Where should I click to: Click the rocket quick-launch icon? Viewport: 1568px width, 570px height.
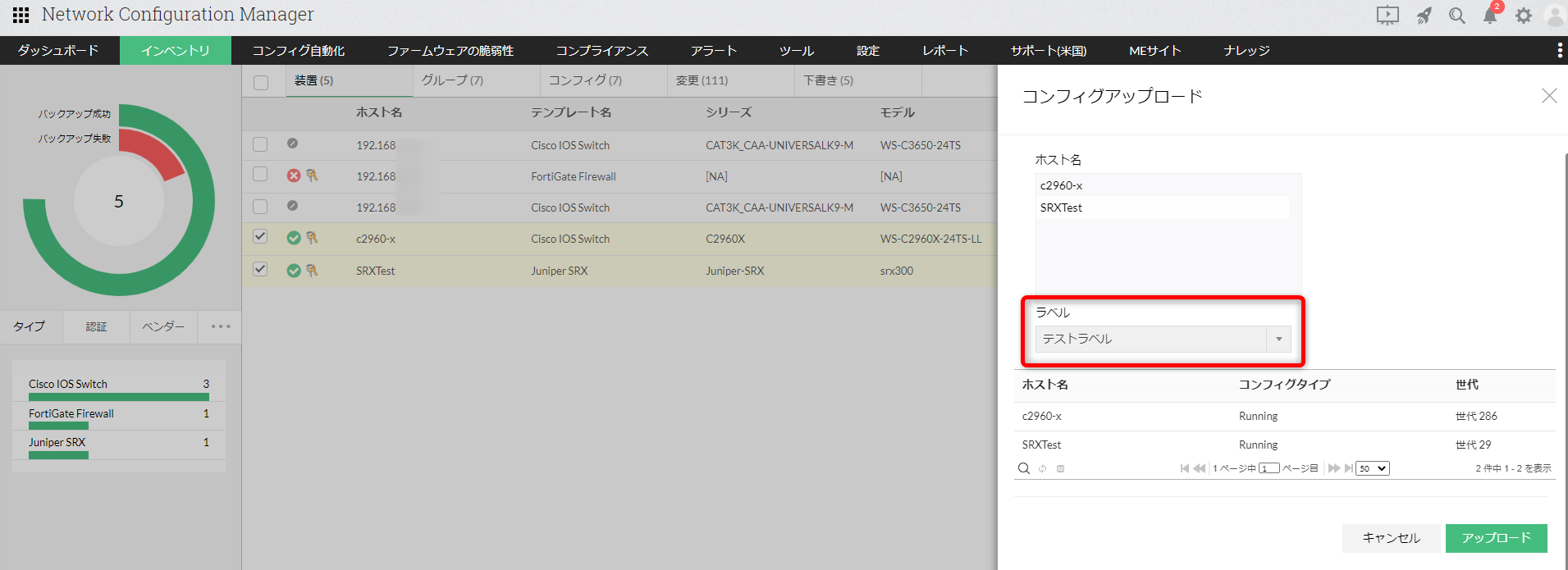[x=1424, y=16]
